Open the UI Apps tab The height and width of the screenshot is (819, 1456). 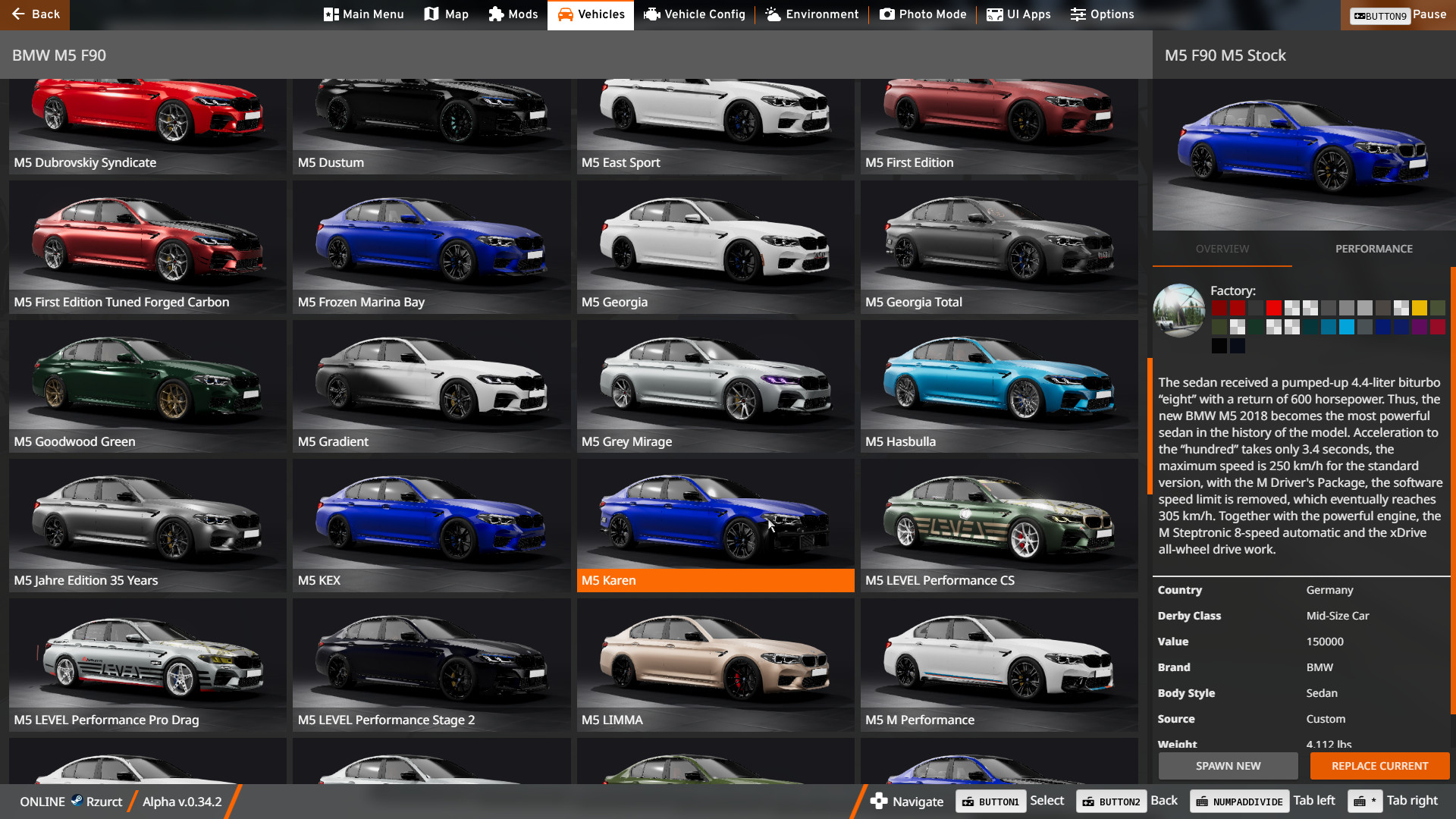(x=1018, y=14)
